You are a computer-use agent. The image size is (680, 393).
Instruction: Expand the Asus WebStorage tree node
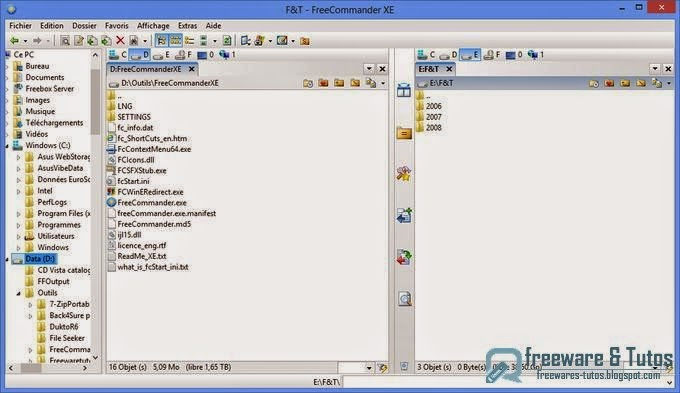point(18,157)
